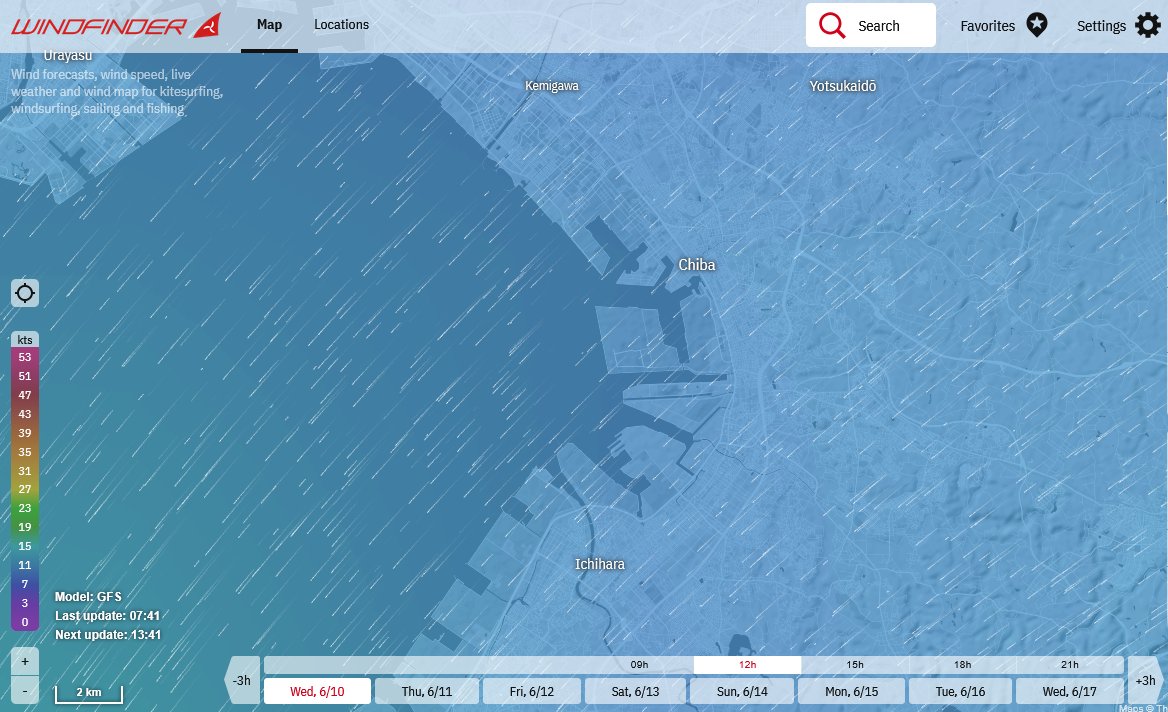The width and height of the screenshot is (1168, 712).
Task: Click the Yotsukaidō map label
Action: (842, 86)
